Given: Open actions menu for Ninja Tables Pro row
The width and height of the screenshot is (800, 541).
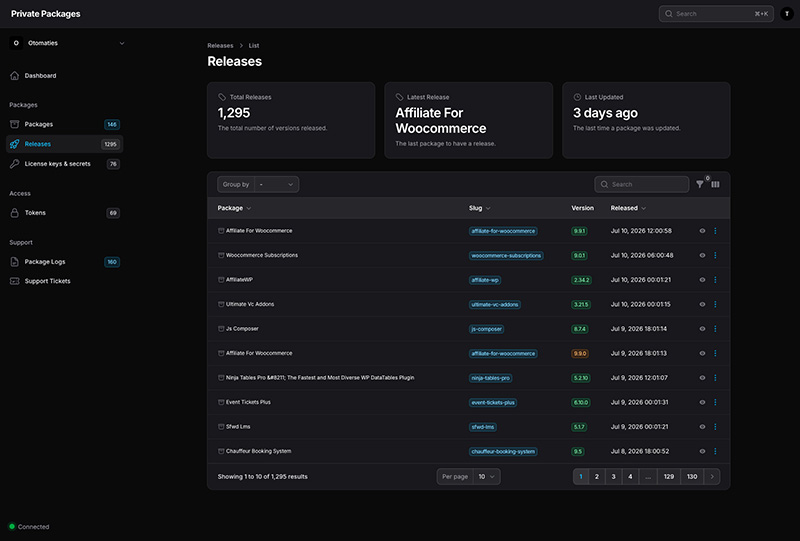Looking at the screenshot, I should click(x=715, y=378).
